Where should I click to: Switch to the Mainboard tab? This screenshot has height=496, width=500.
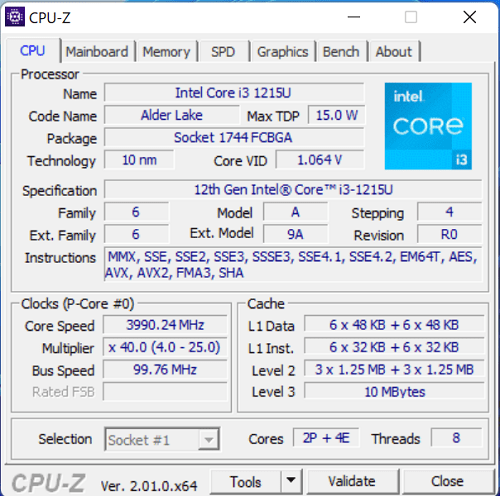pyautogui.click(x=97, y=52)
